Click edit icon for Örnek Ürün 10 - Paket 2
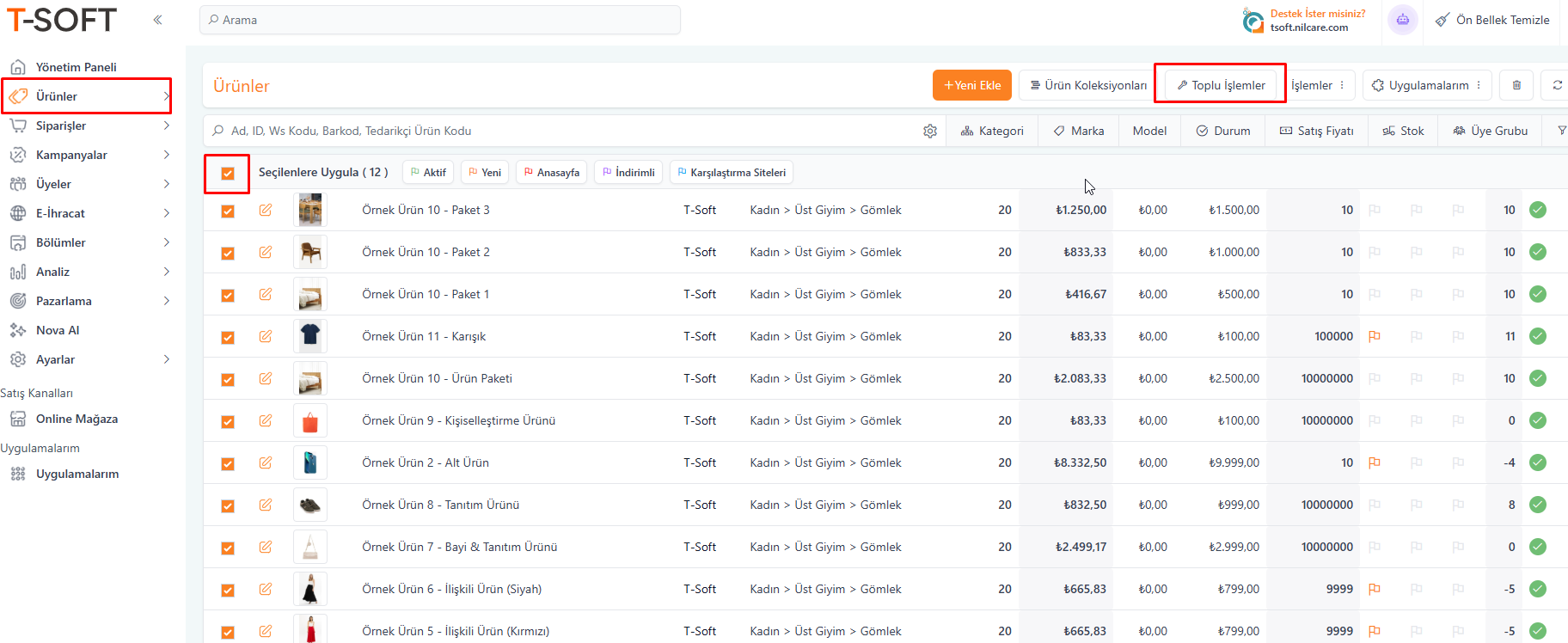 point(266,252)
